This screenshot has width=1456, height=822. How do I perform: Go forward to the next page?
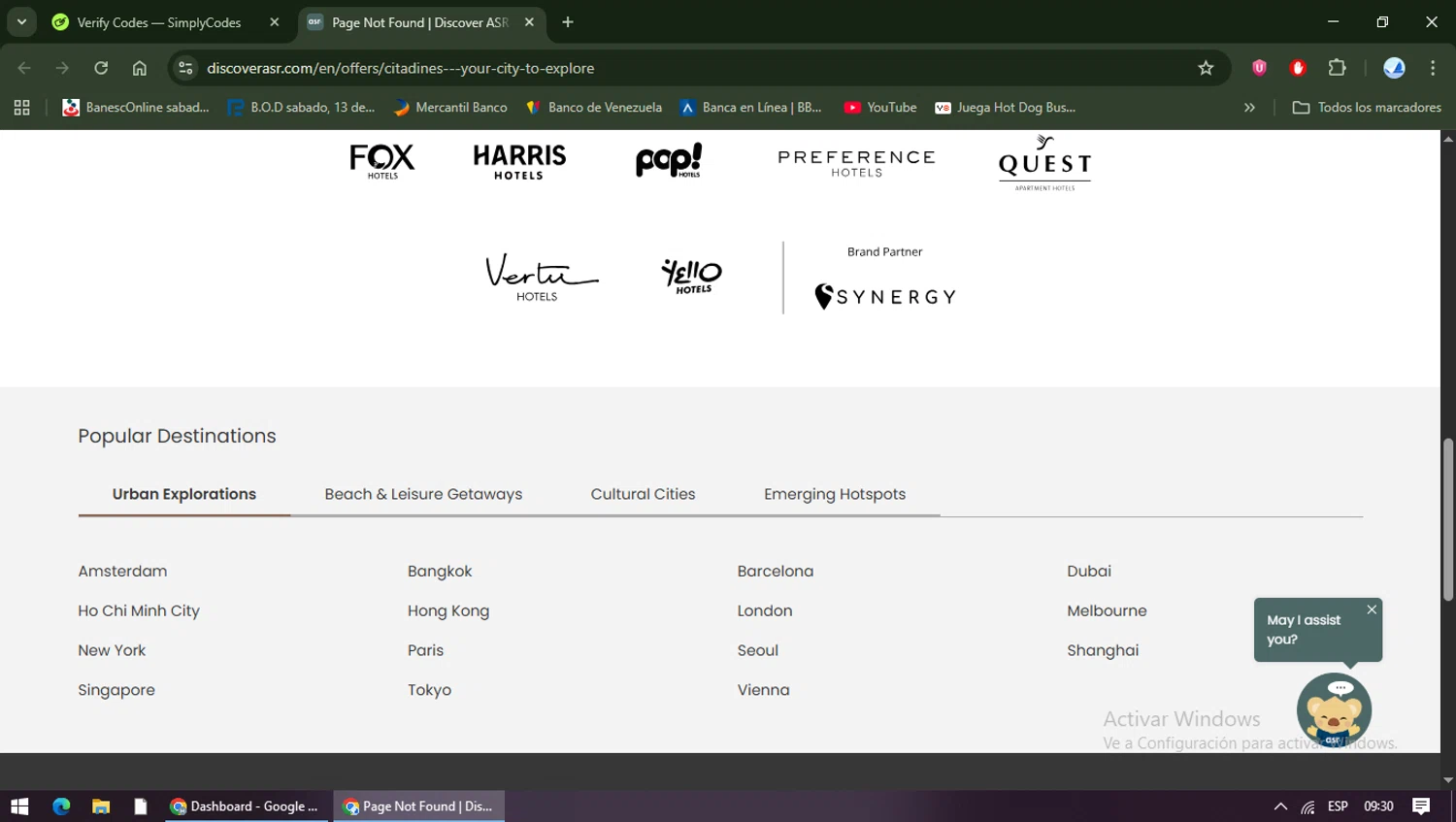tap(62, 68)
